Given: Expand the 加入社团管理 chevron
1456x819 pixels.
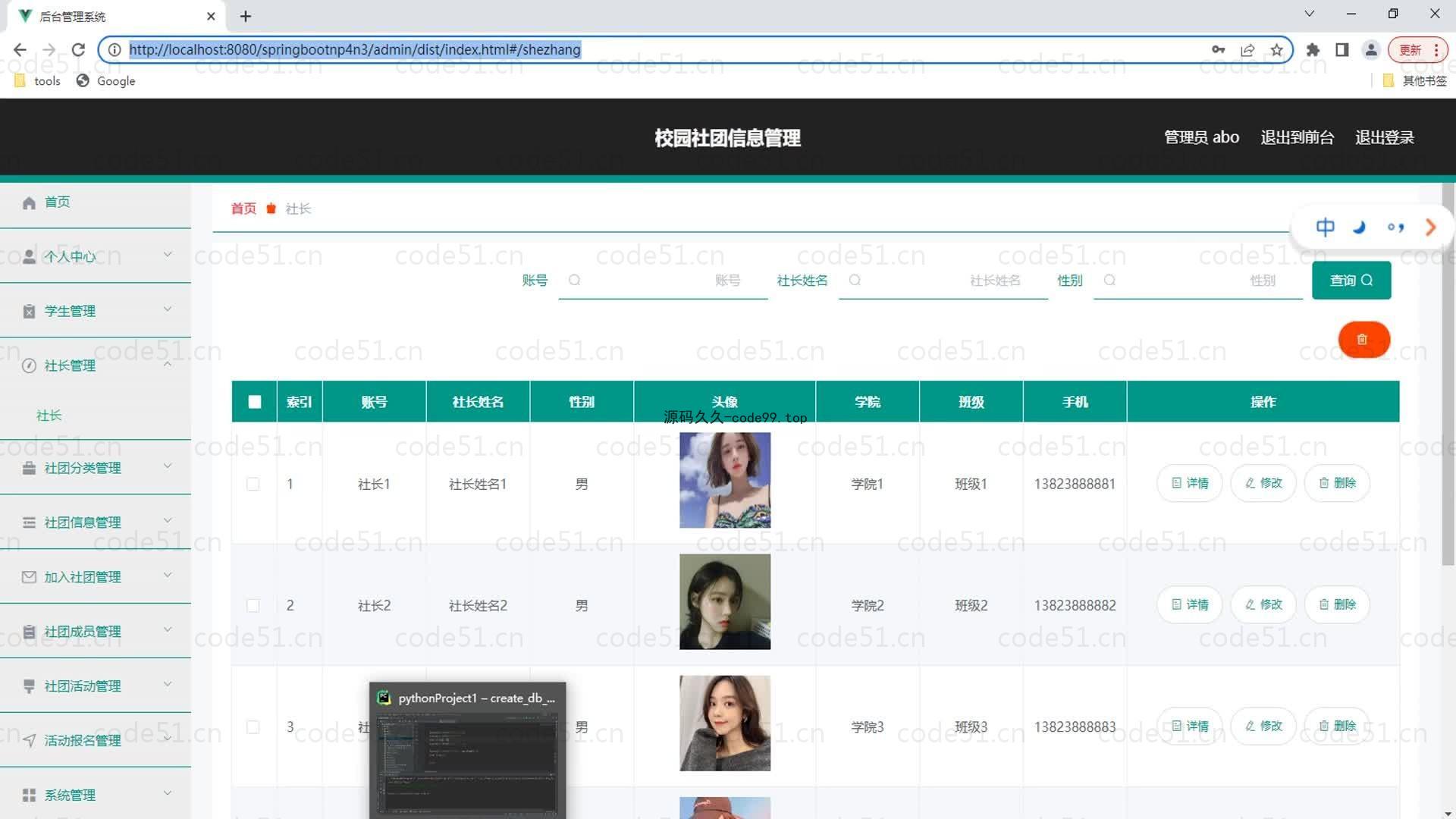Looking at the screenshot, I should 168,576.
